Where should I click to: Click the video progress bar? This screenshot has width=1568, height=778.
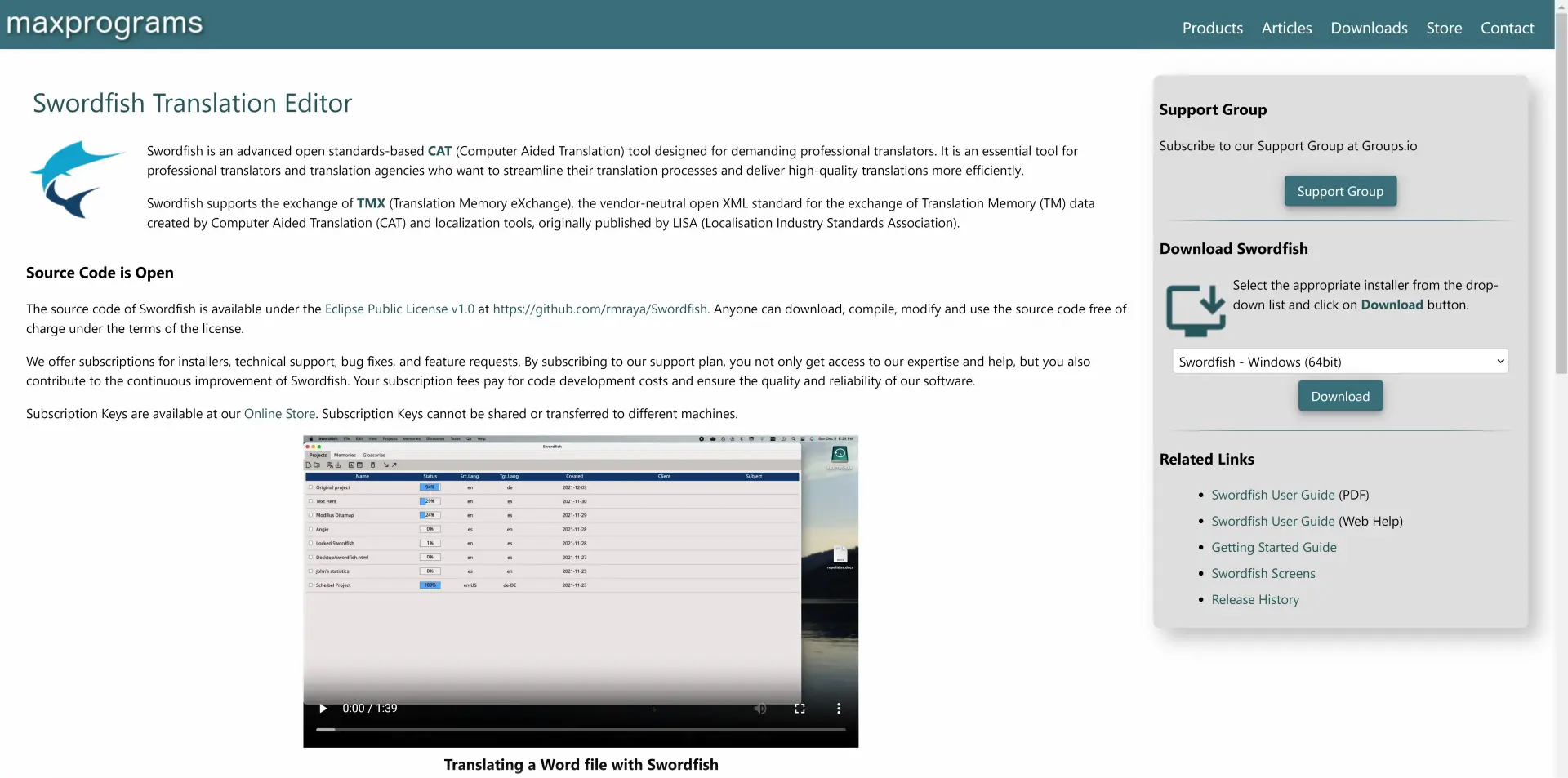581,729
